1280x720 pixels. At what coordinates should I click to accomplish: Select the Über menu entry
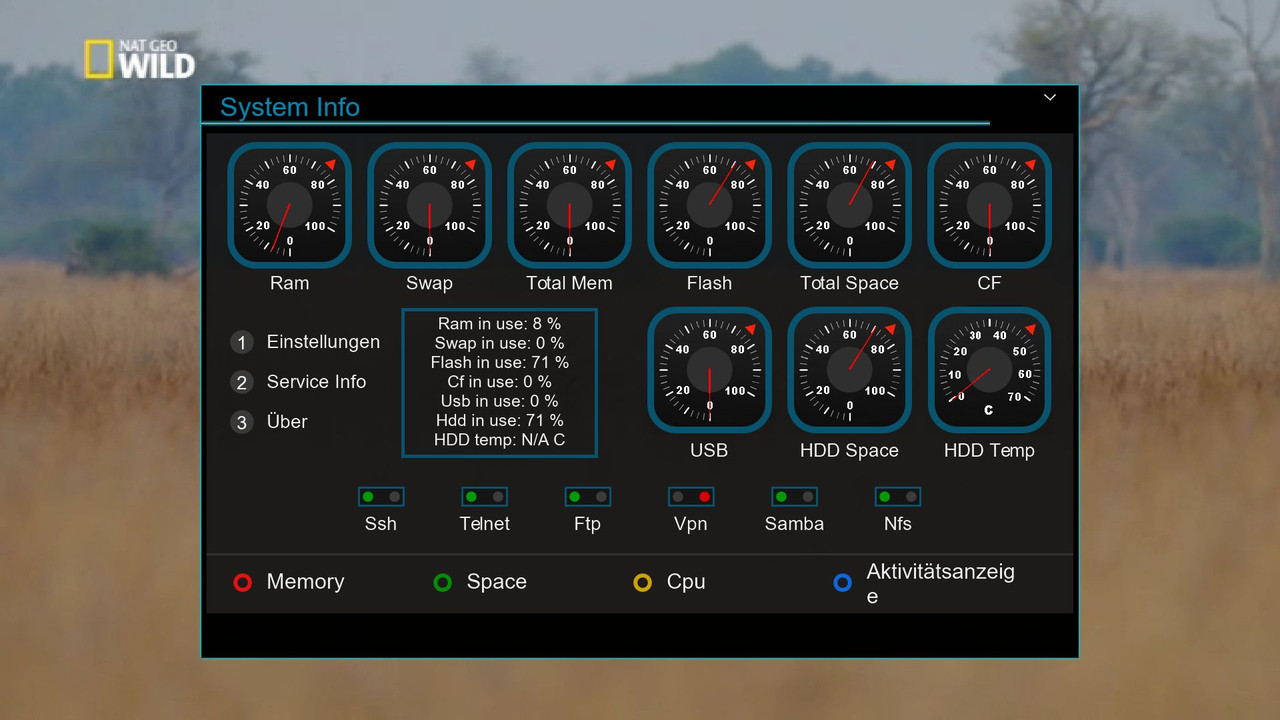(287, 422)
